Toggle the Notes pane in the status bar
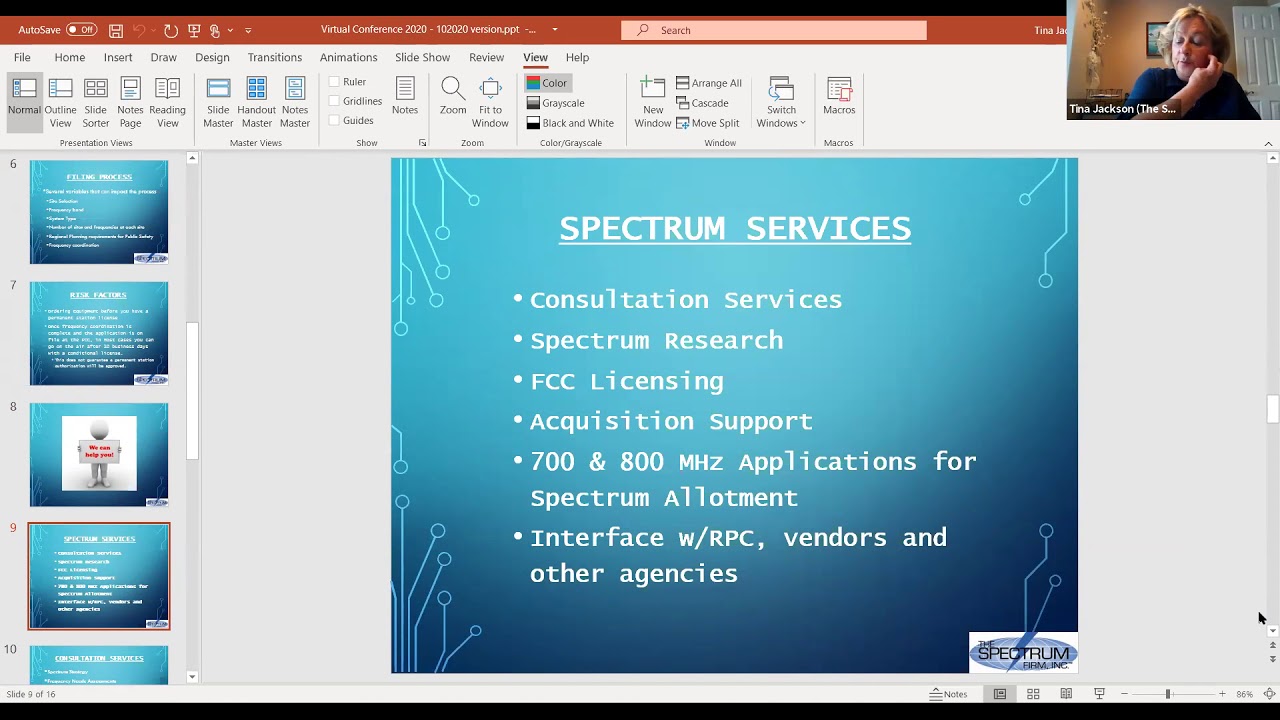1280x720 pixels. coord(949,694)
